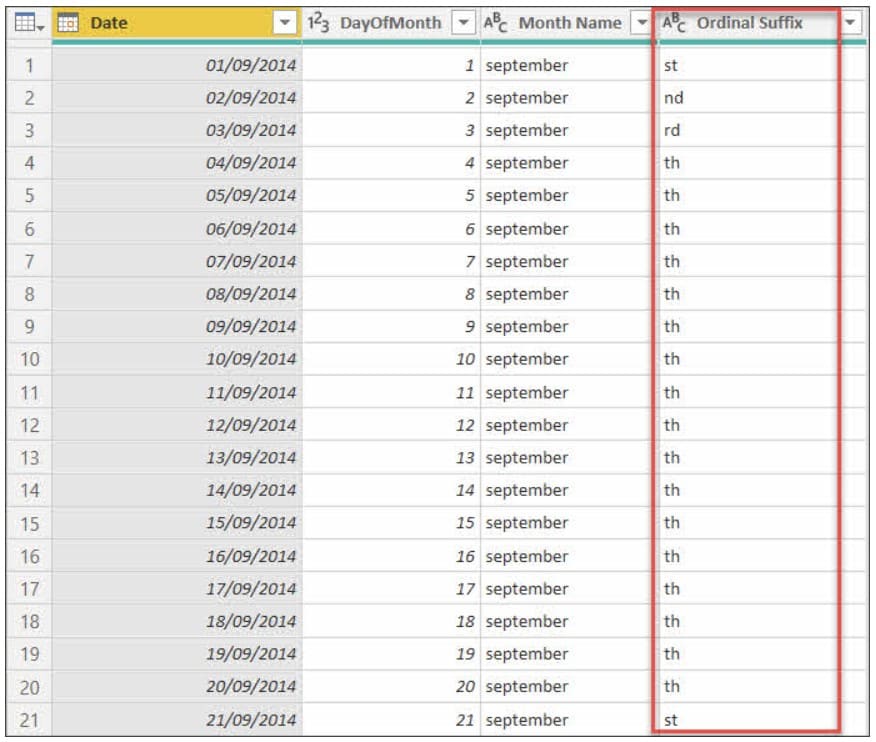Click date cell 12/09/2014
The width and height of the screenshot is (876, 742).
tap(177, 425)
